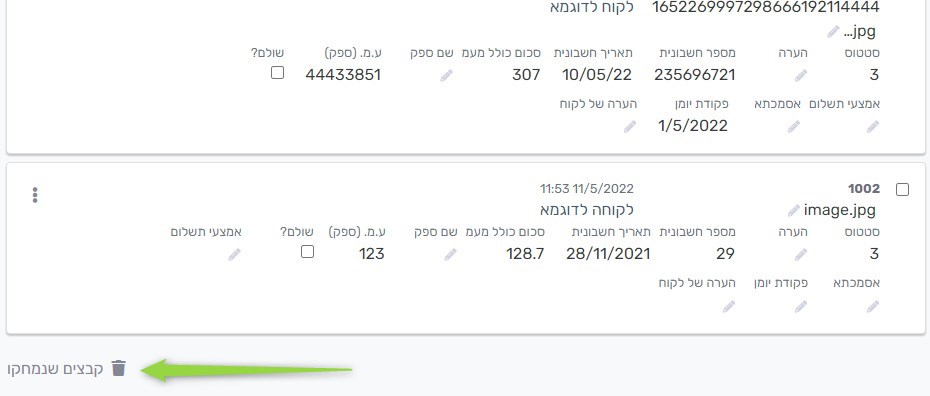The width and height of the screenshot is (930, 396).
Task: Edit note pencil under הערה in first record
Action: 801,76
